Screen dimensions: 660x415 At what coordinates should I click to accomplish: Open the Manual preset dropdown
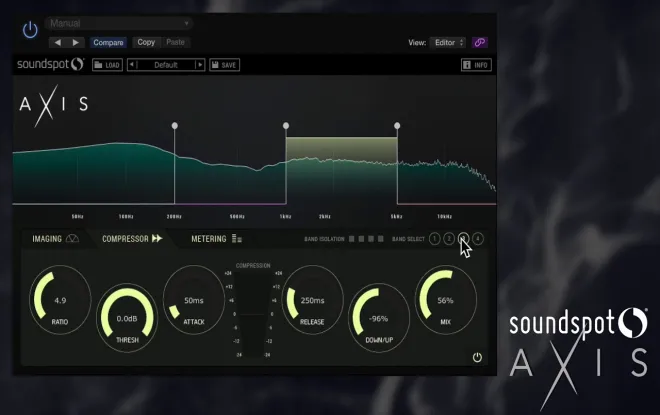click(x=119, y=23)
